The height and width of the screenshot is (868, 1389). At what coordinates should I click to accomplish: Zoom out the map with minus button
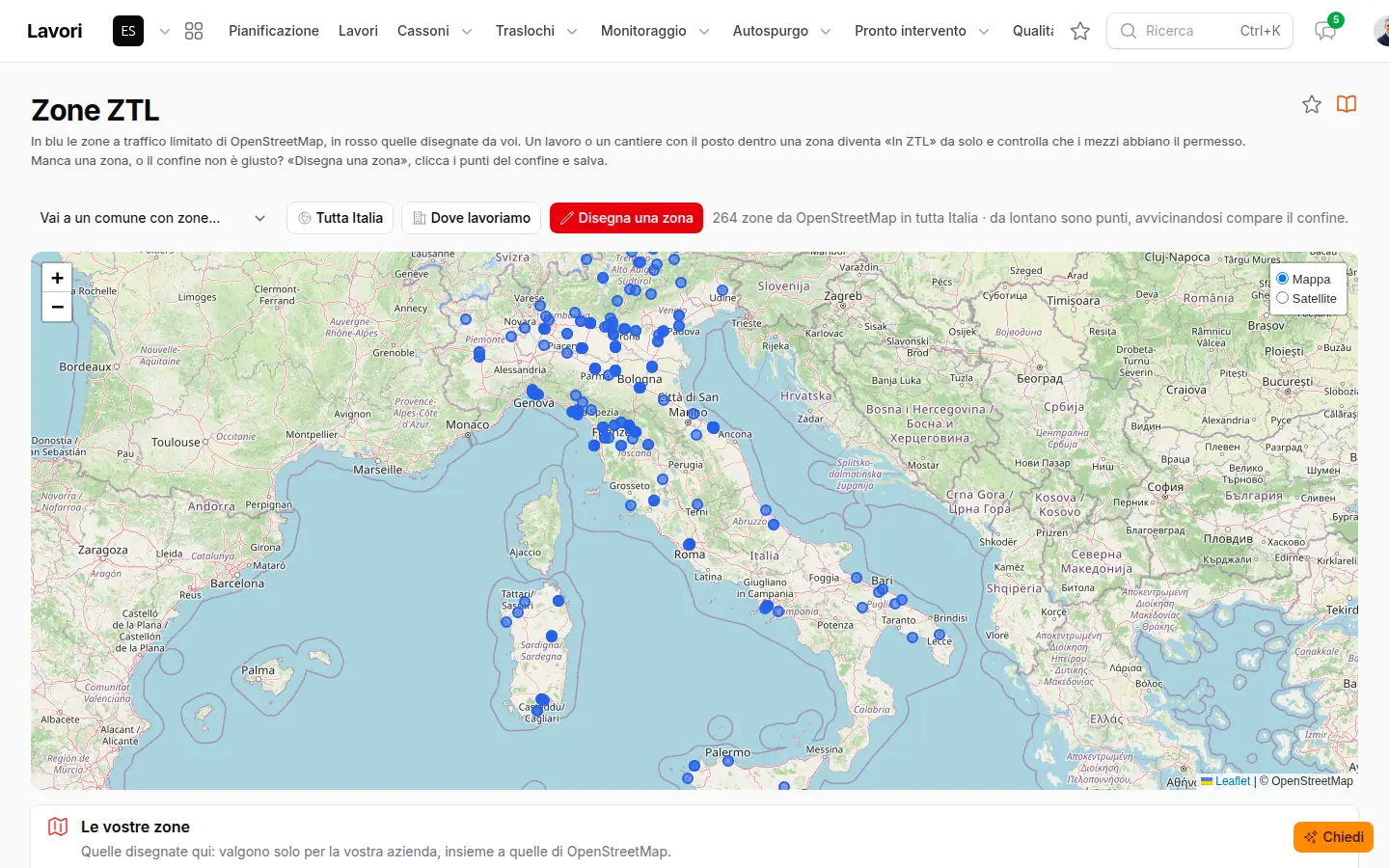point(57,308)
